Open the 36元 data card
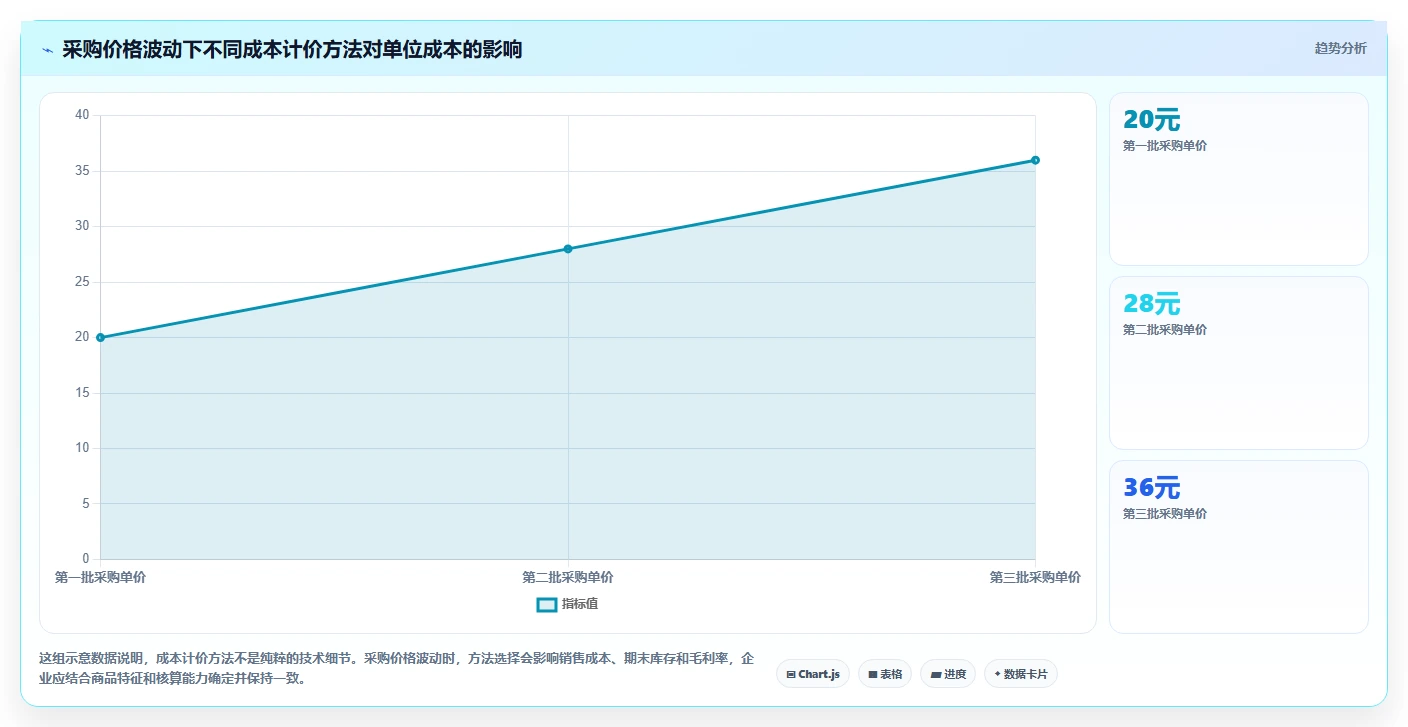 [1239, 547]
